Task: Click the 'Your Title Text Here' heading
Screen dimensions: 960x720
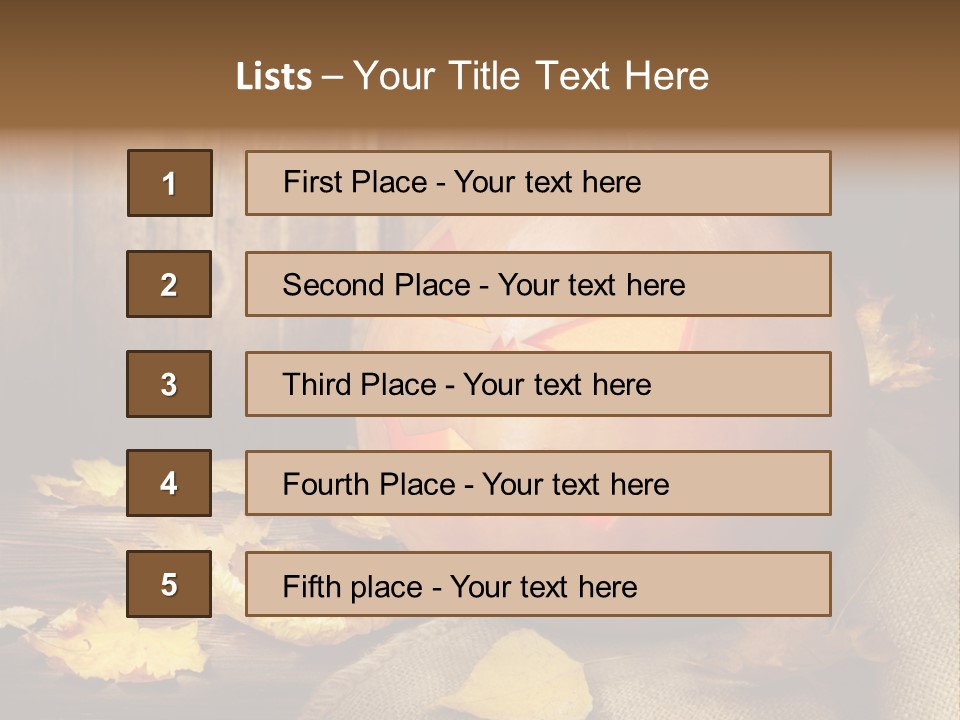Action: (x=530, y=76)
